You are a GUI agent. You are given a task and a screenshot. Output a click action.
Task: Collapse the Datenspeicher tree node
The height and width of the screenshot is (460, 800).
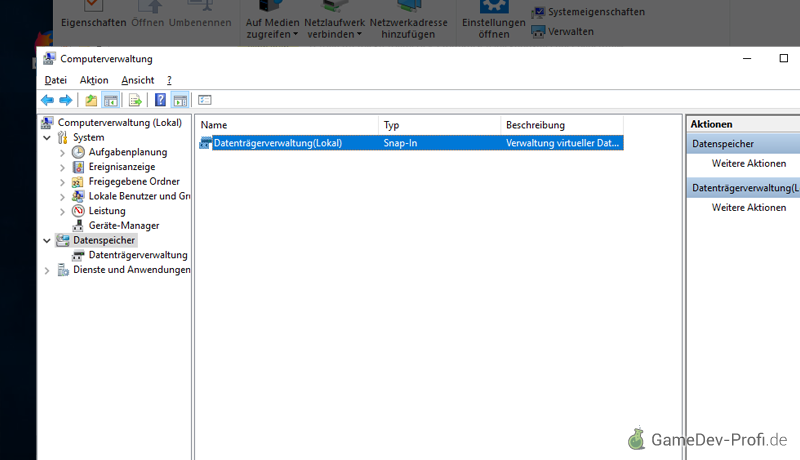click(47, 241)
